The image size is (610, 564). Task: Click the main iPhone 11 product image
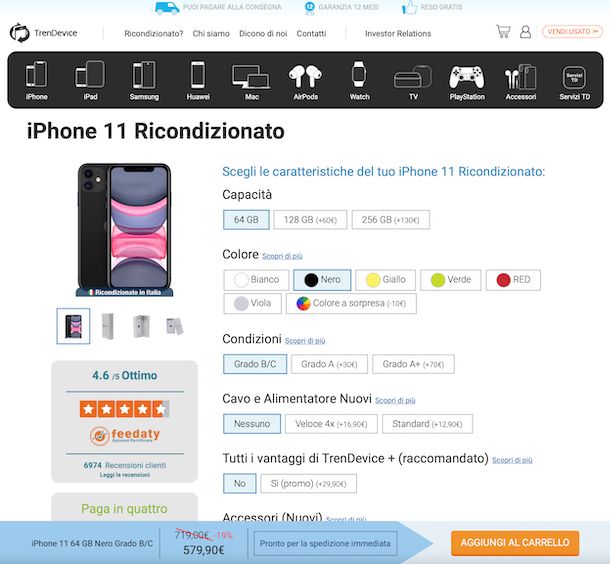tap(124, 229)
